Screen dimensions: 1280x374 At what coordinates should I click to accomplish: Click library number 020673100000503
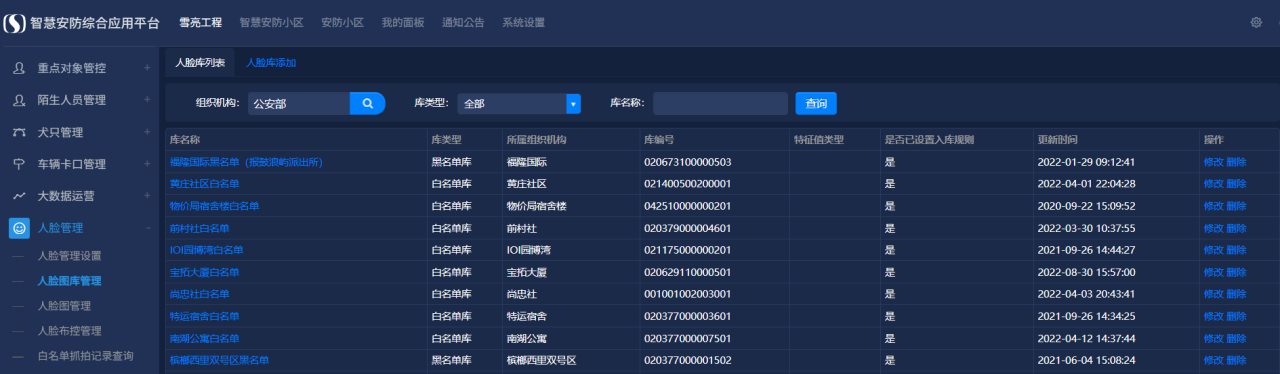coord(688,162)
